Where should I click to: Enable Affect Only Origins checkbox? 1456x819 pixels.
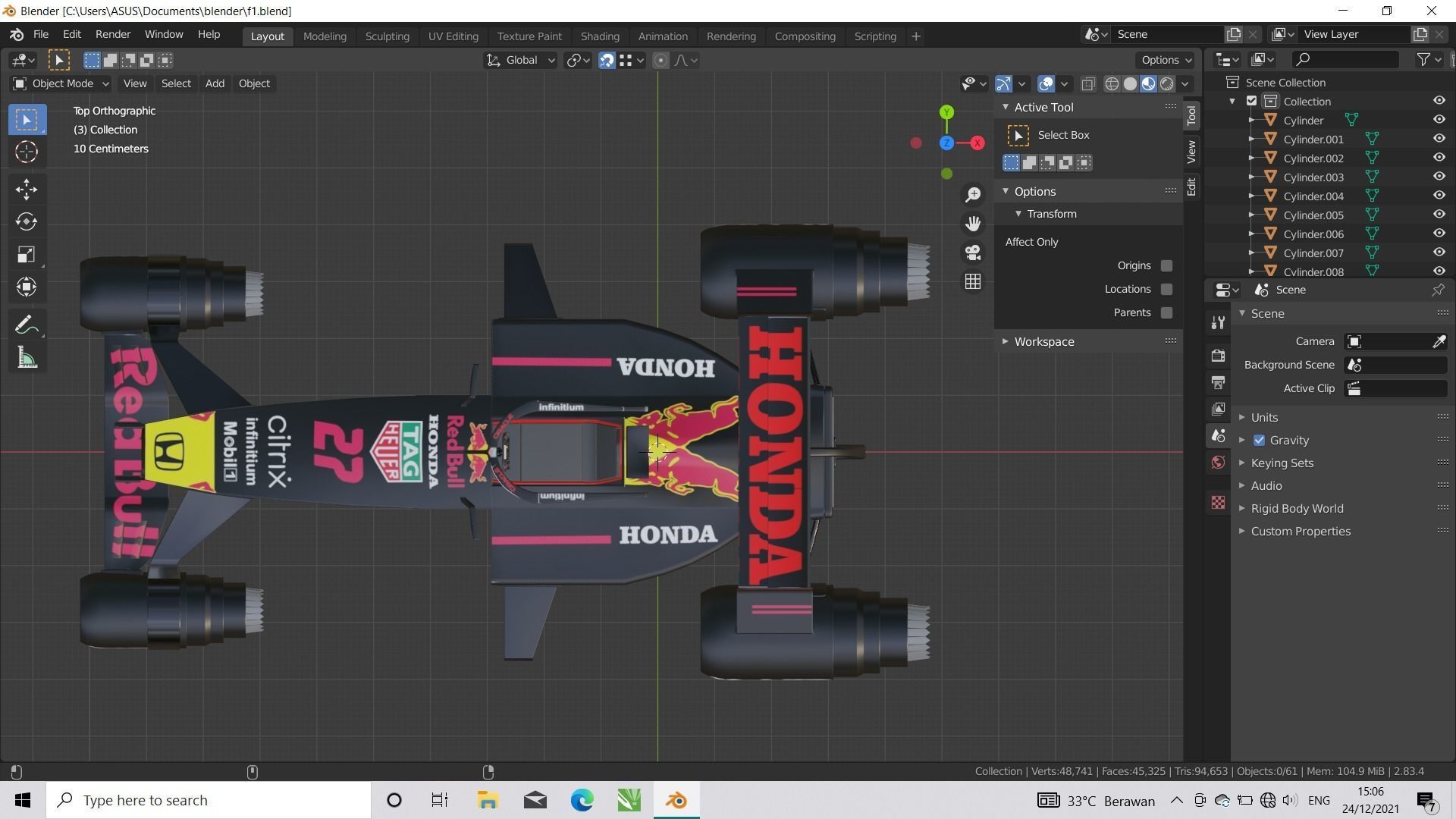point(1166,266)
